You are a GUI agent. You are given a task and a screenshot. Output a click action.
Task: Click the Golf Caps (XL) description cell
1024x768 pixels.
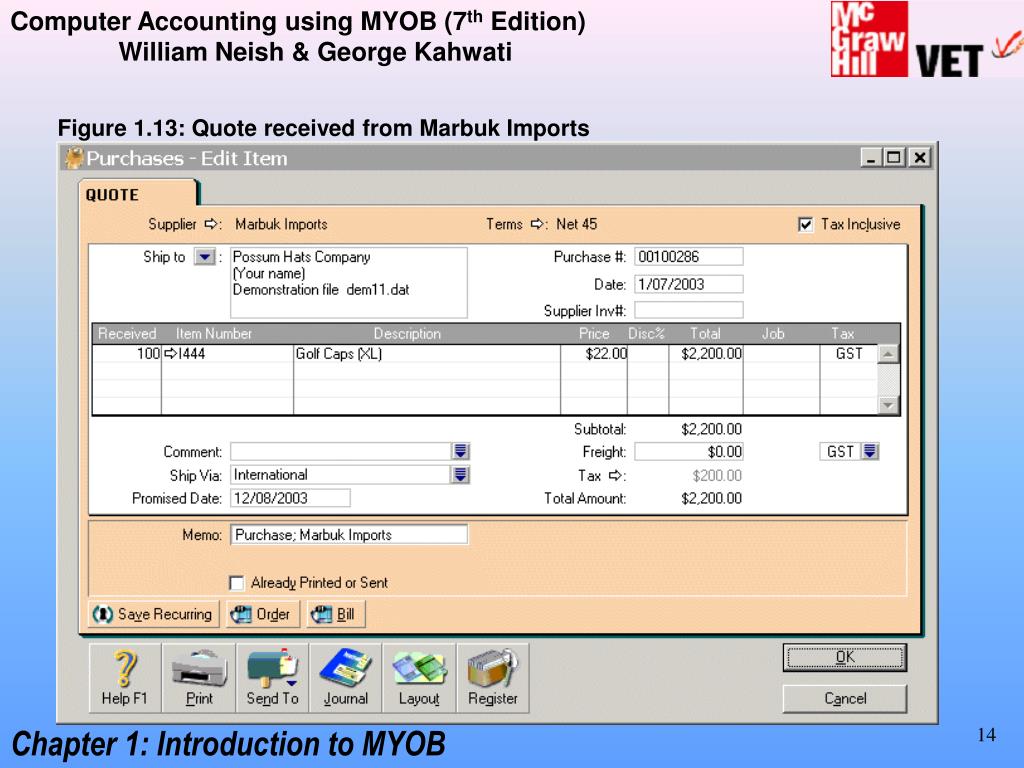426,353
